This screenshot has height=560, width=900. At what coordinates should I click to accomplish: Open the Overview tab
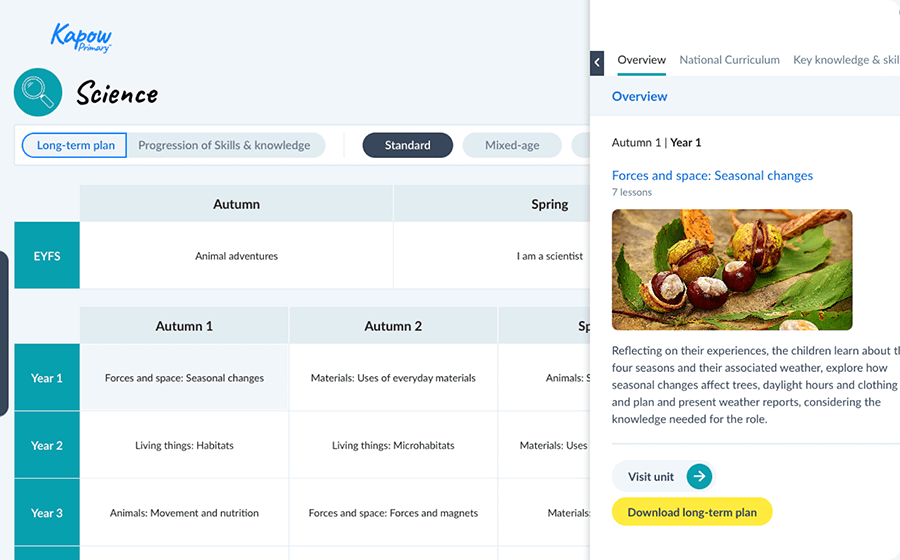point(641,60)
